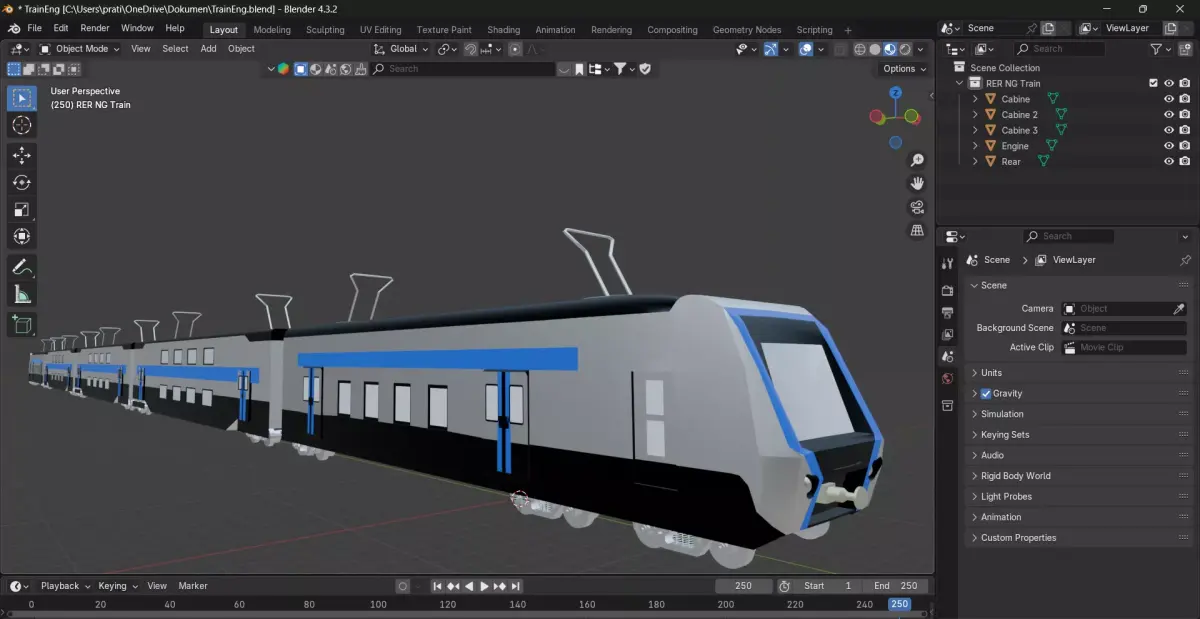Screen dimensions: 1200x619
Task: Exclude RER NG Train collection checkbox
Action: [1153, 83]
